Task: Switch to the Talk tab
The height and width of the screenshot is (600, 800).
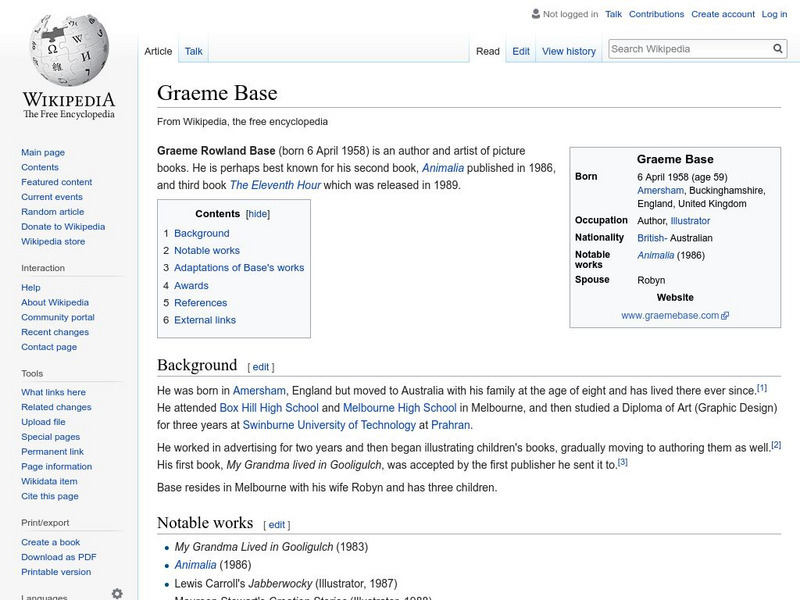Action: pyautogui.click(x=191, y=51)
